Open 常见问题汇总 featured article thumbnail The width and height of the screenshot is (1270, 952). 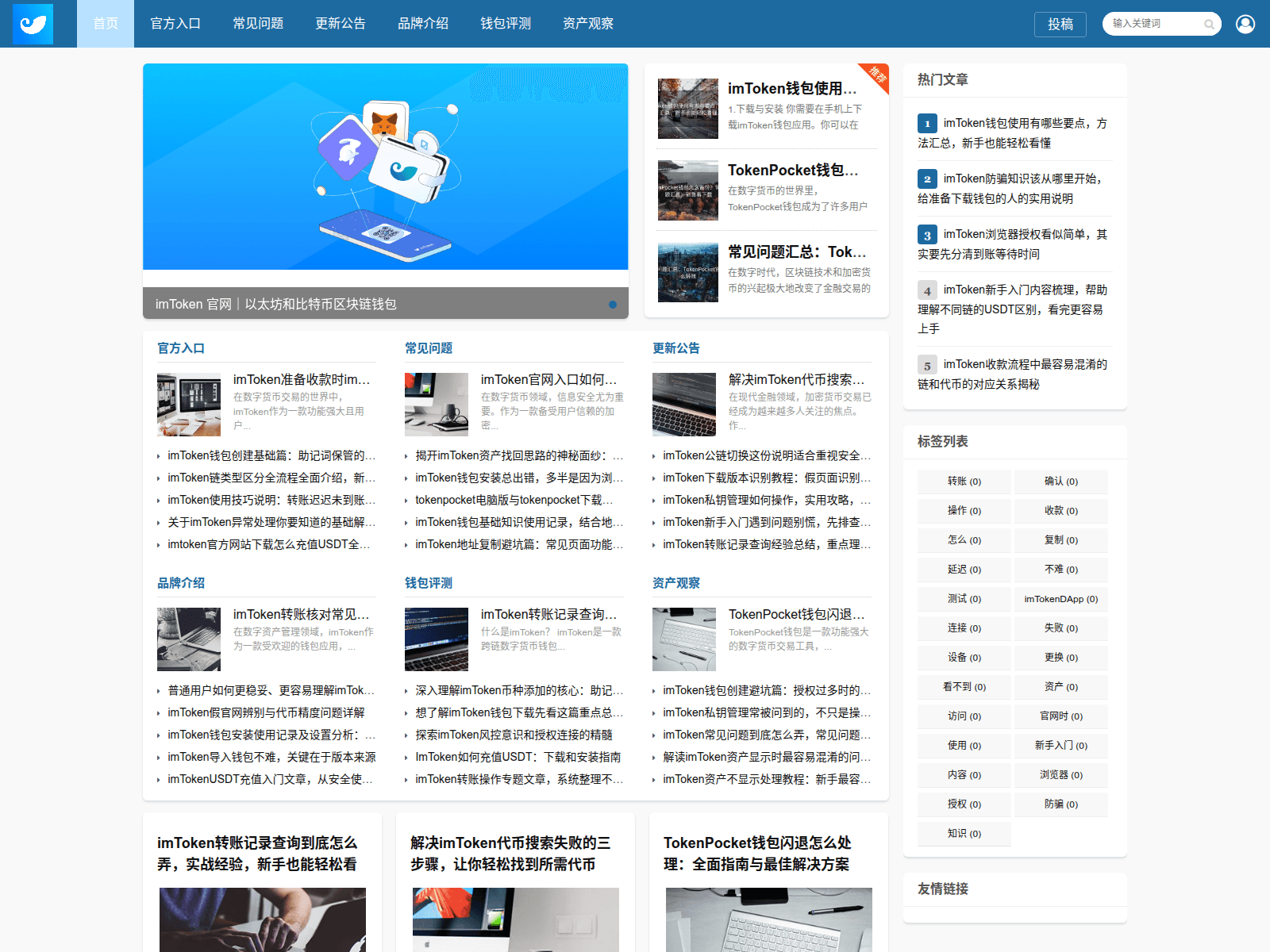[x=688, y=272]
